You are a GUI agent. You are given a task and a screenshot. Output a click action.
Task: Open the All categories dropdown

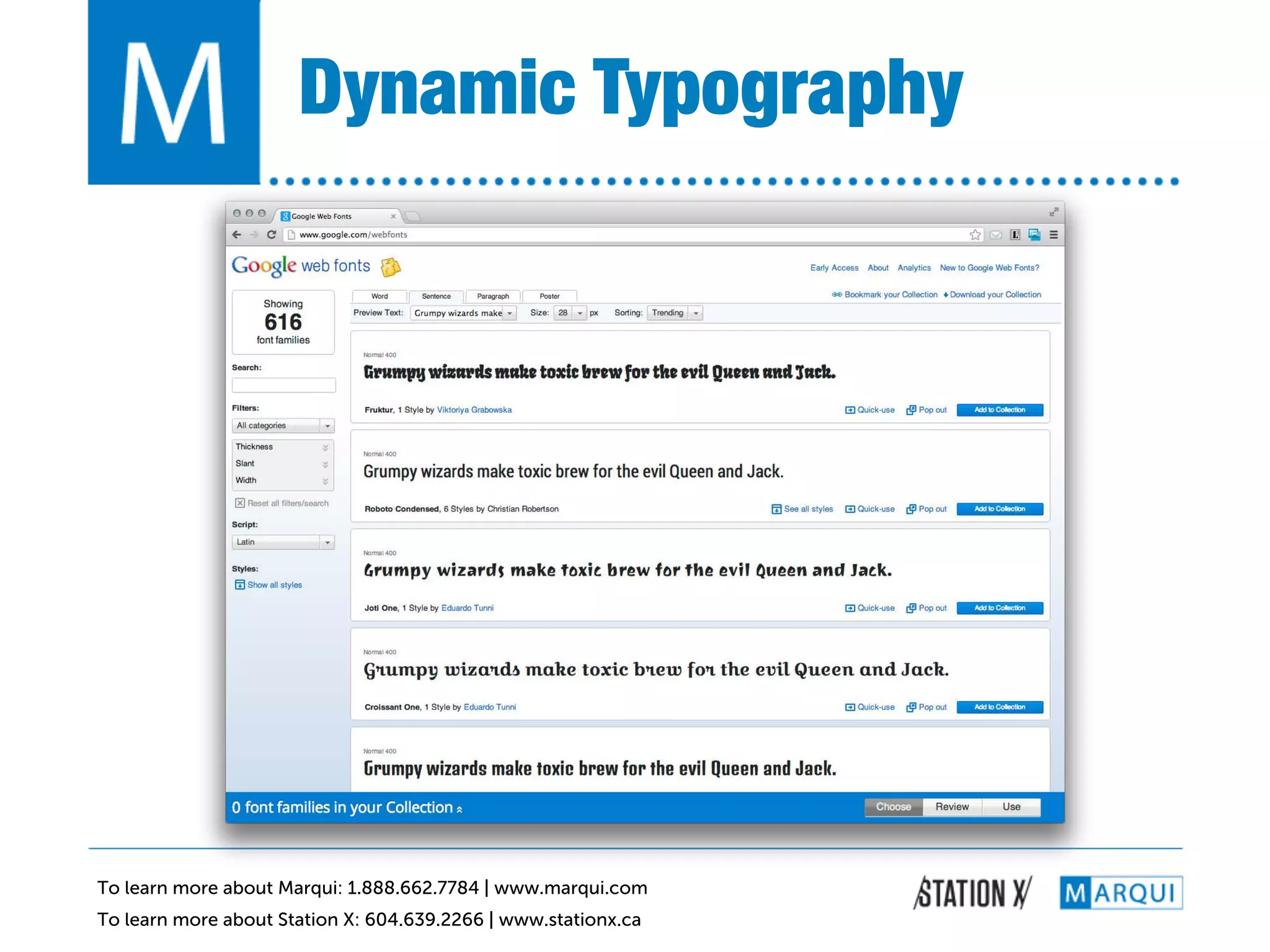283,426
